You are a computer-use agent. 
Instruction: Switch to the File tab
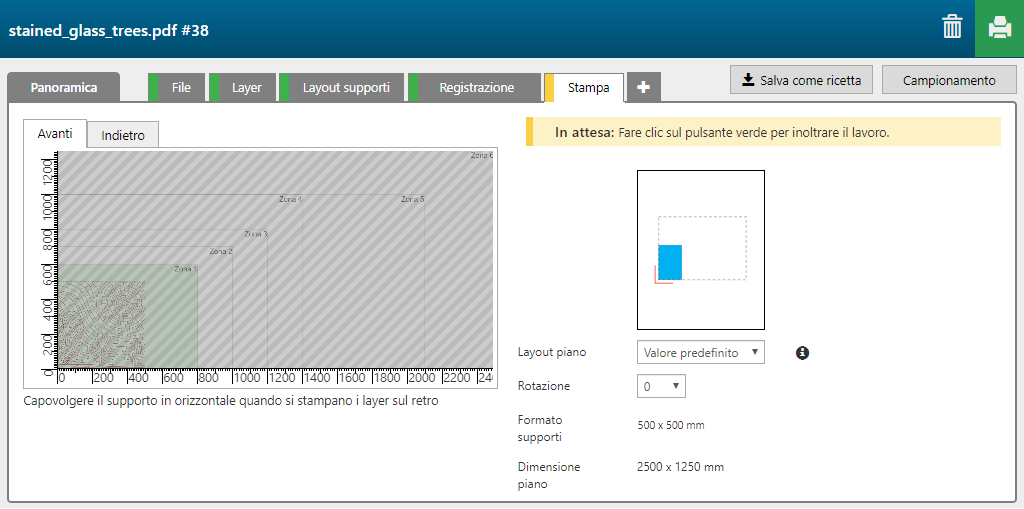click(180, 88)
